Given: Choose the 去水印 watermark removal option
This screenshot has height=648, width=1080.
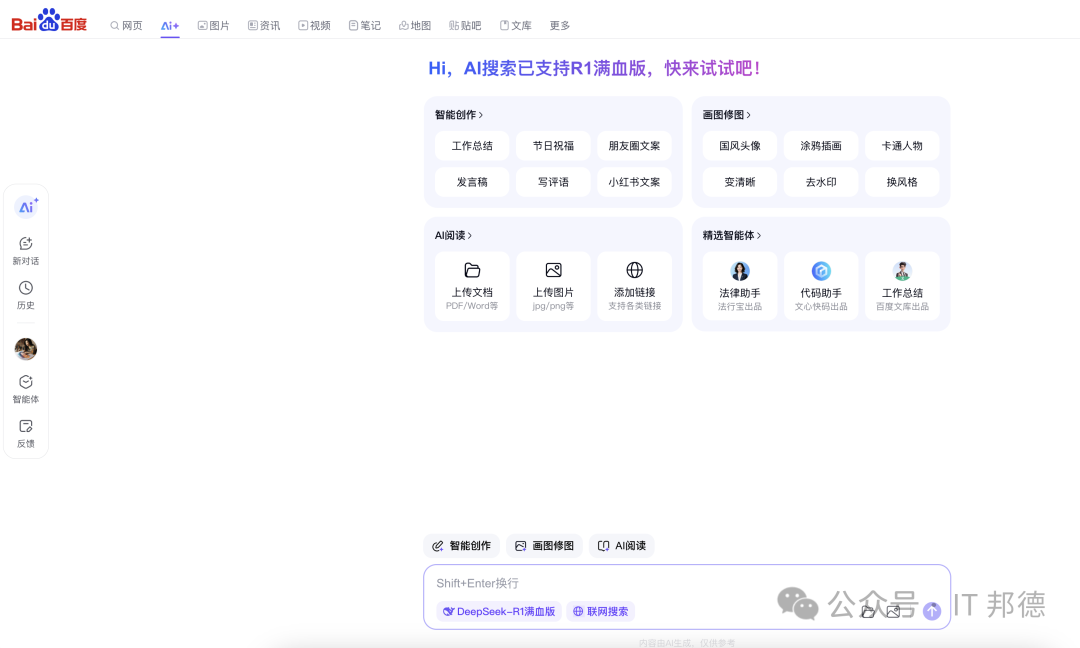Looking at the screenshot, I should tap(821, 182).
